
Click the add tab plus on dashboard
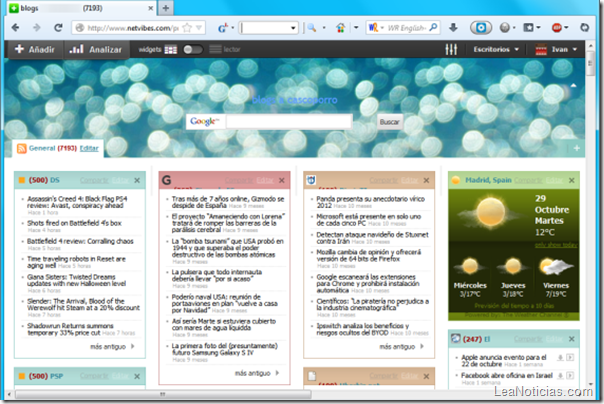[577, 148]
